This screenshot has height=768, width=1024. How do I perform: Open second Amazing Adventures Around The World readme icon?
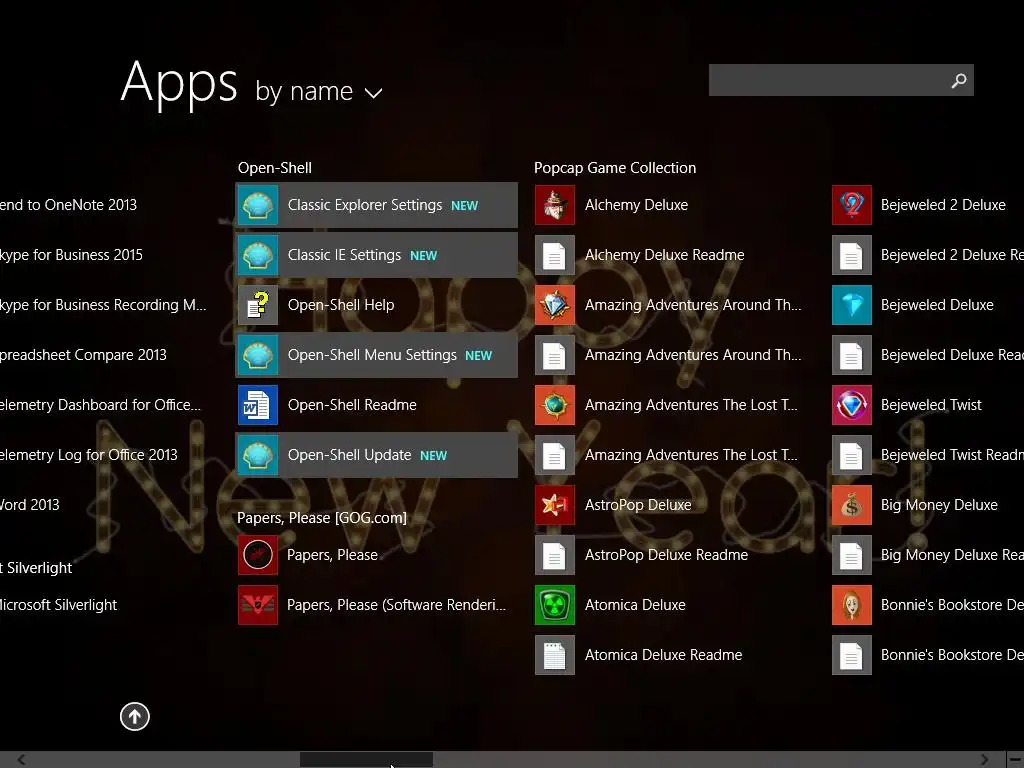[x=555, y=355]
